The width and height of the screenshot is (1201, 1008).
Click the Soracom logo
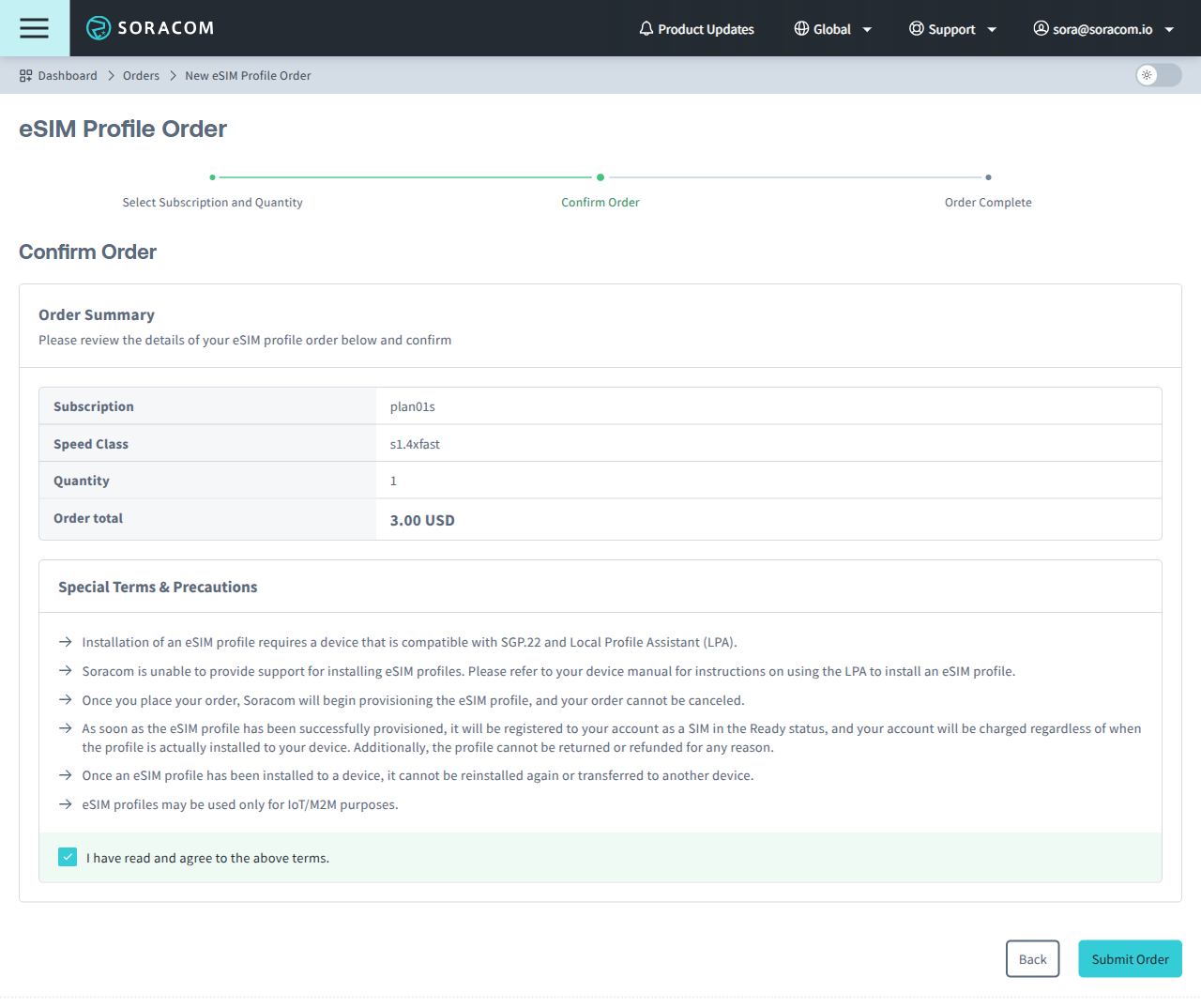150,28
